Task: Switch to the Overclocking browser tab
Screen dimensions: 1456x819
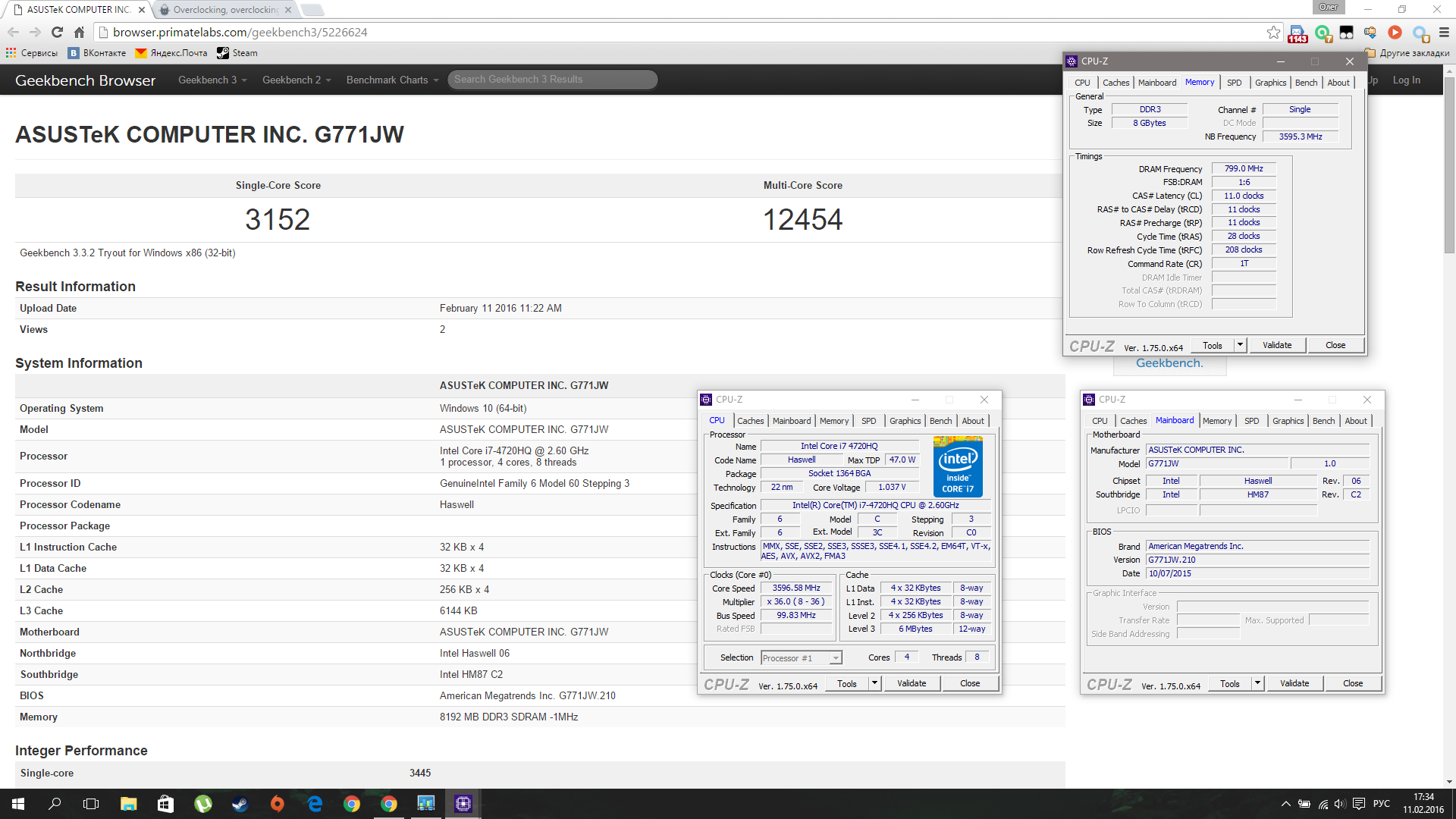Action: pyautogui.click(x=224, y=10)
